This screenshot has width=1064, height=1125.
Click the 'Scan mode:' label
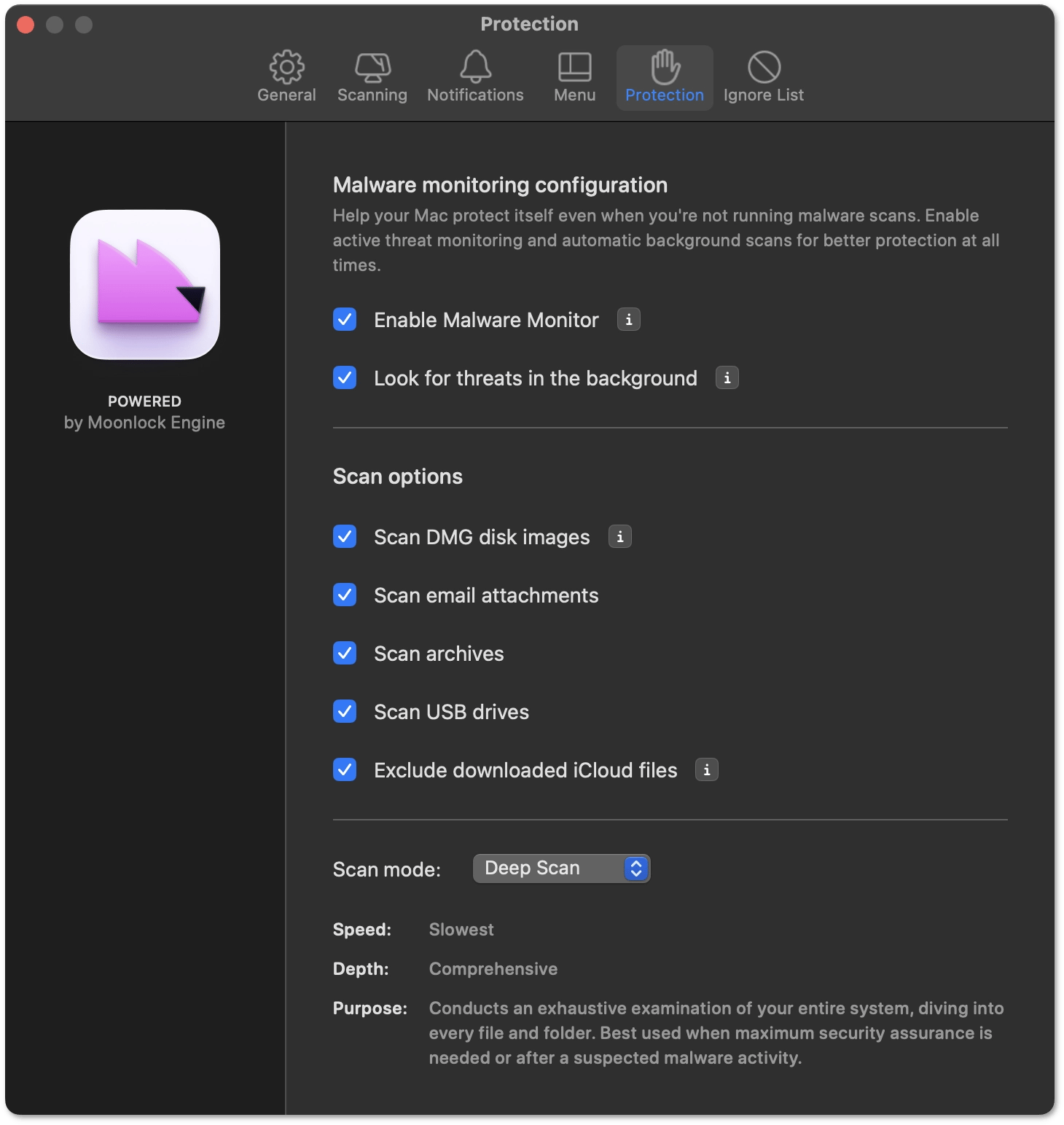387,870
